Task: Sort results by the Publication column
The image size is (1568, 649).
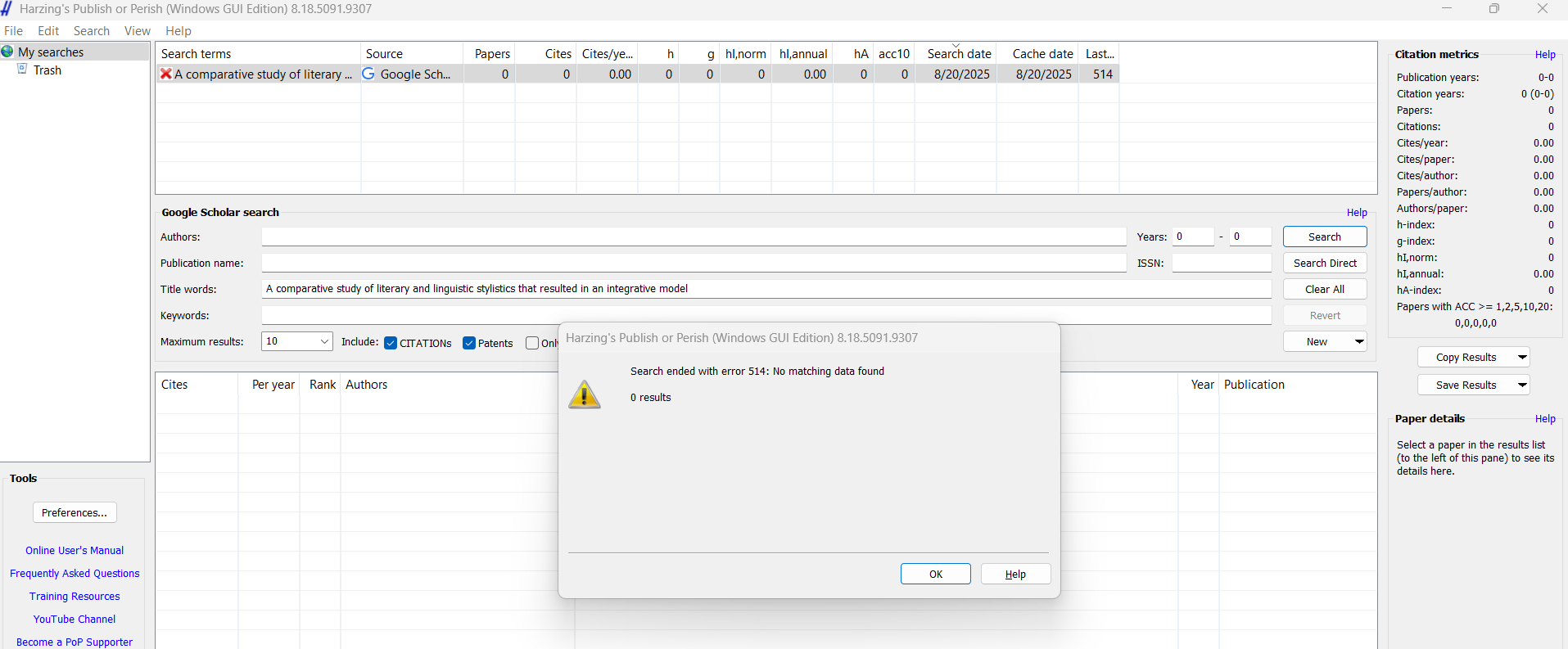Action: pos(1299,385)
